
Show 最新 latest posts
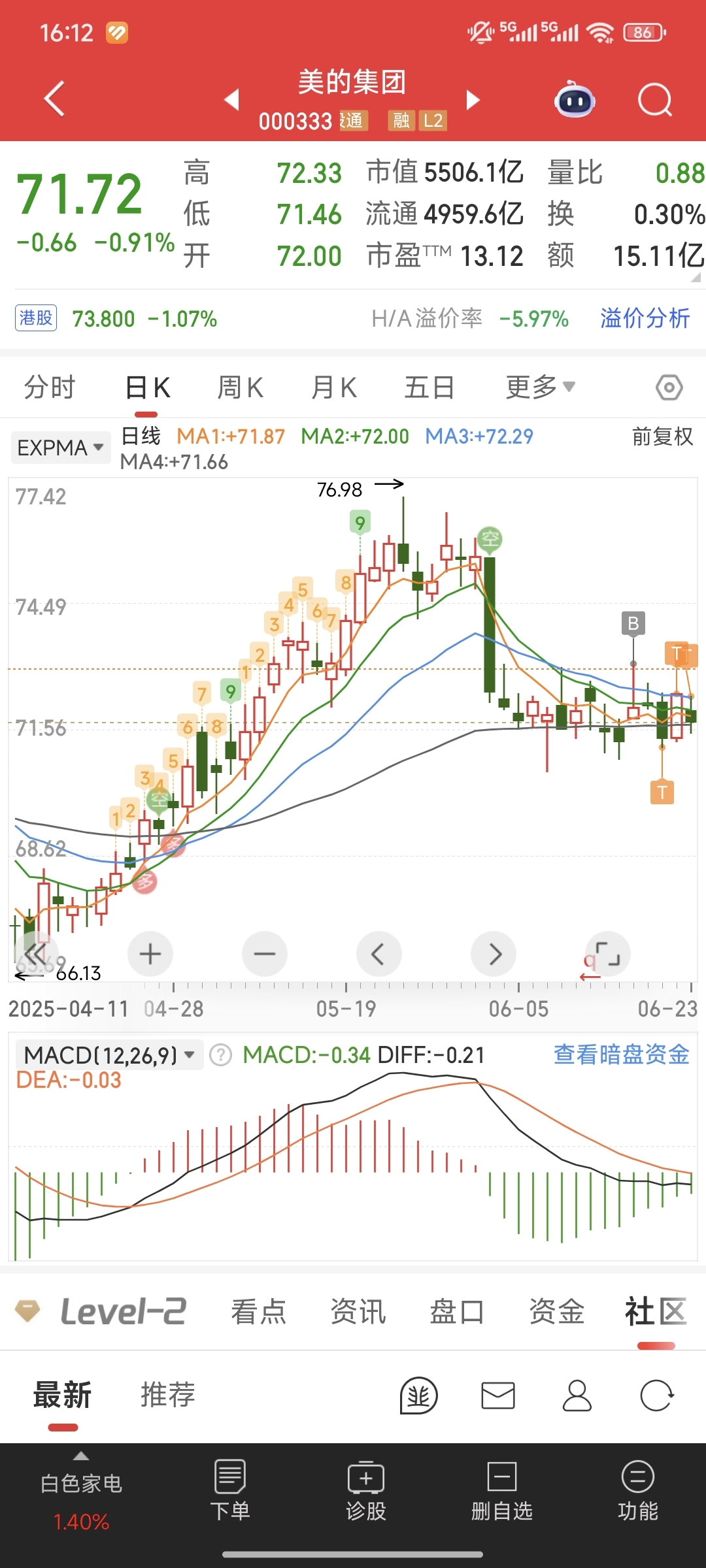62,1395
